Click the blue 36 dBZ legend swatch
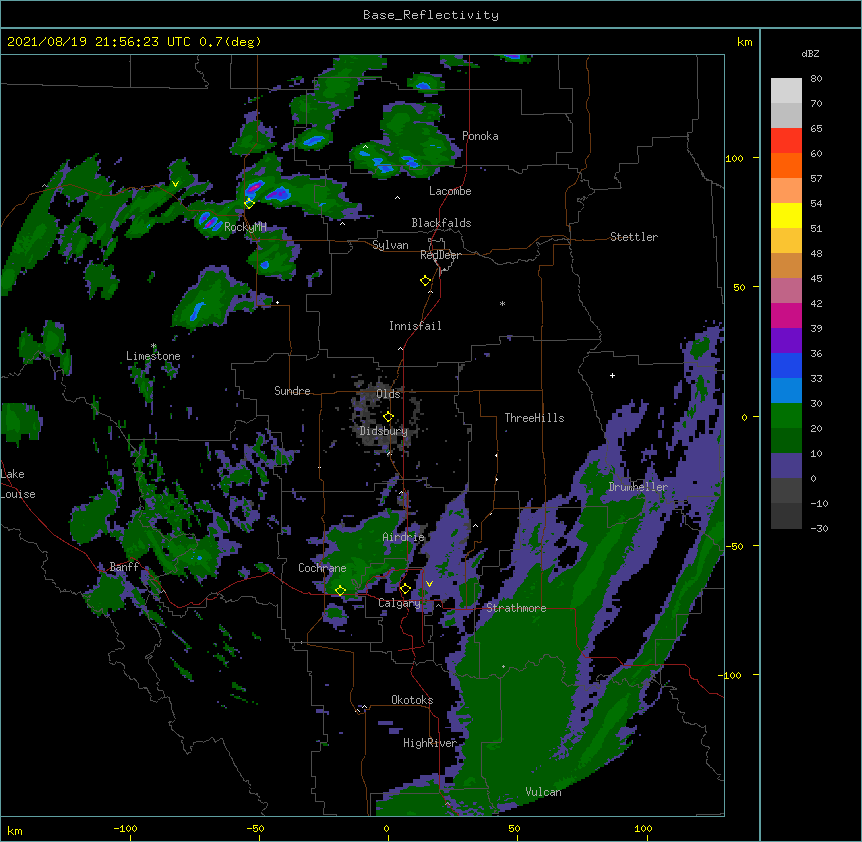This screenshot has height=842, width=862. (786, 365)
